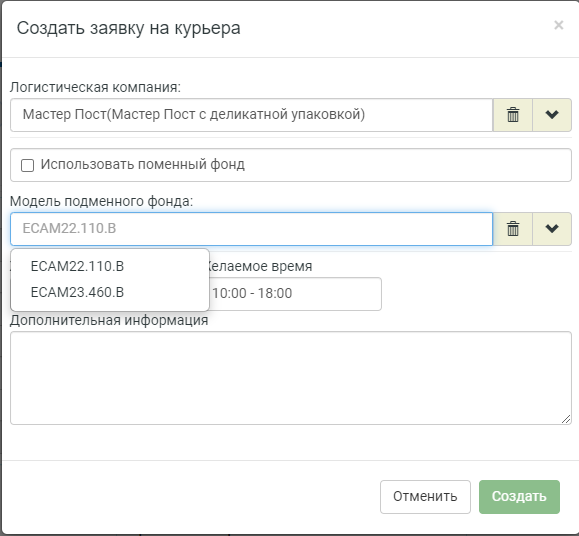
Task: Click the Дополнительная информация label
Action: (109, 320)
